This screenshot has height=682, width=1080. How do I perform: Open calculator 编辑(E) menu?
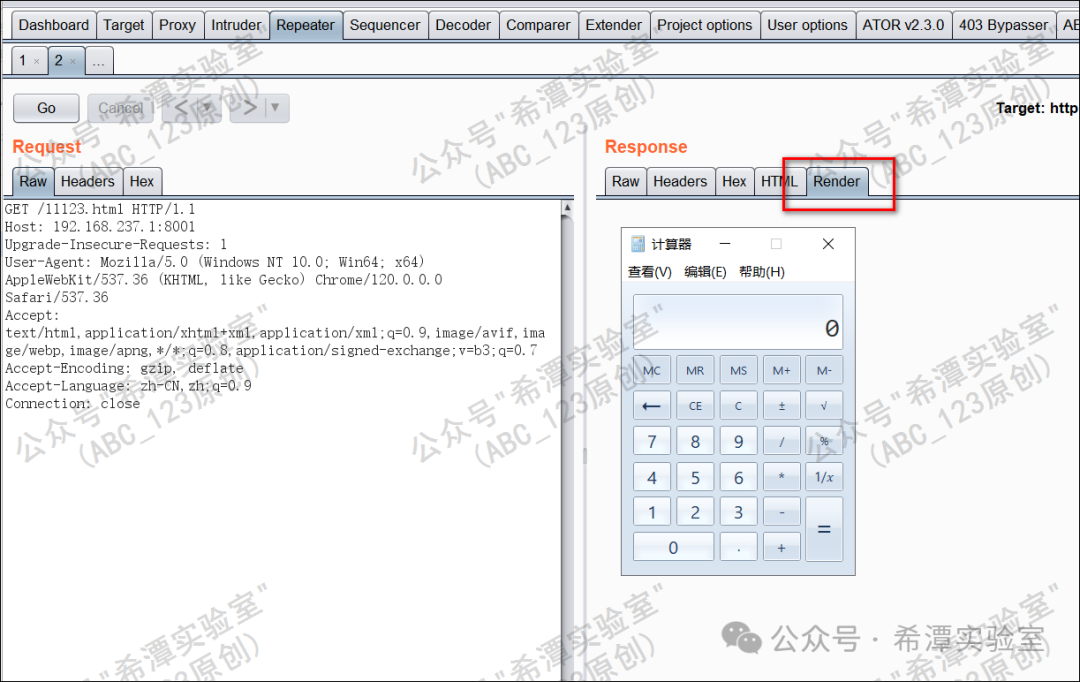click(x=705, y=272)
